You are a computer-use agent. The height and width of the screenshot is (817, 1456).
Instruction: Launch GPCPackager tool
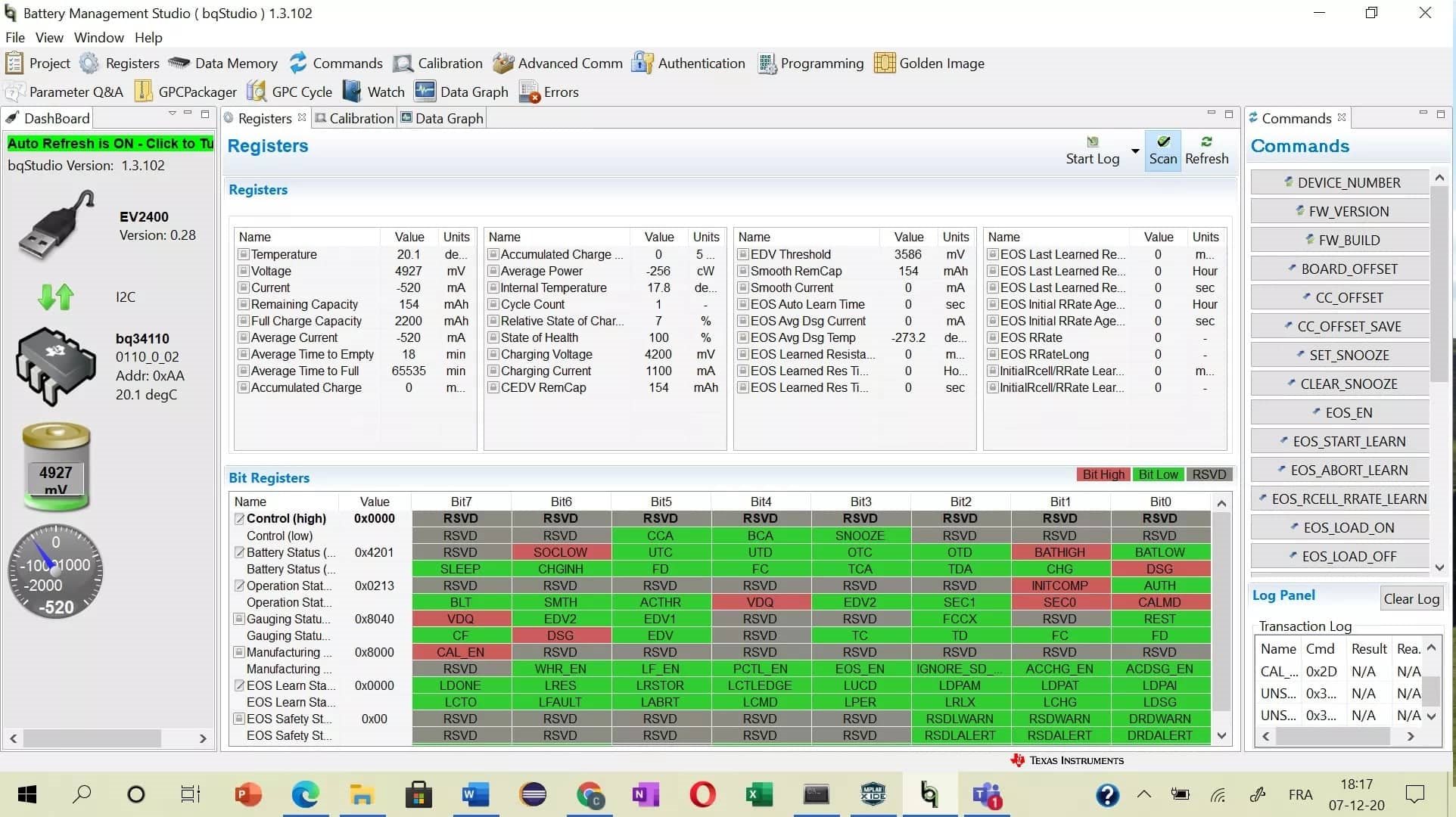pyautogui.click(x=185, y=92)
